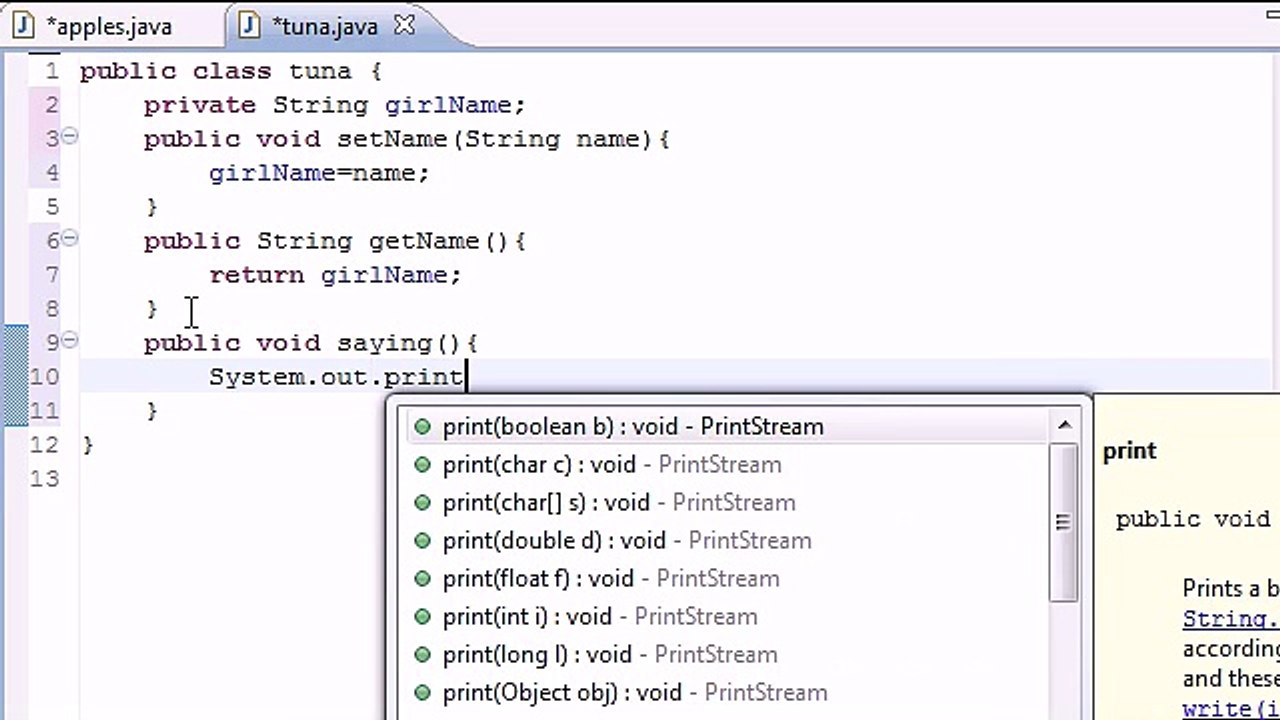The height and width of the screenshot is (720, 1280).
Task: Choose print(long l) suggestion
Action: click(x=728, y=655)
